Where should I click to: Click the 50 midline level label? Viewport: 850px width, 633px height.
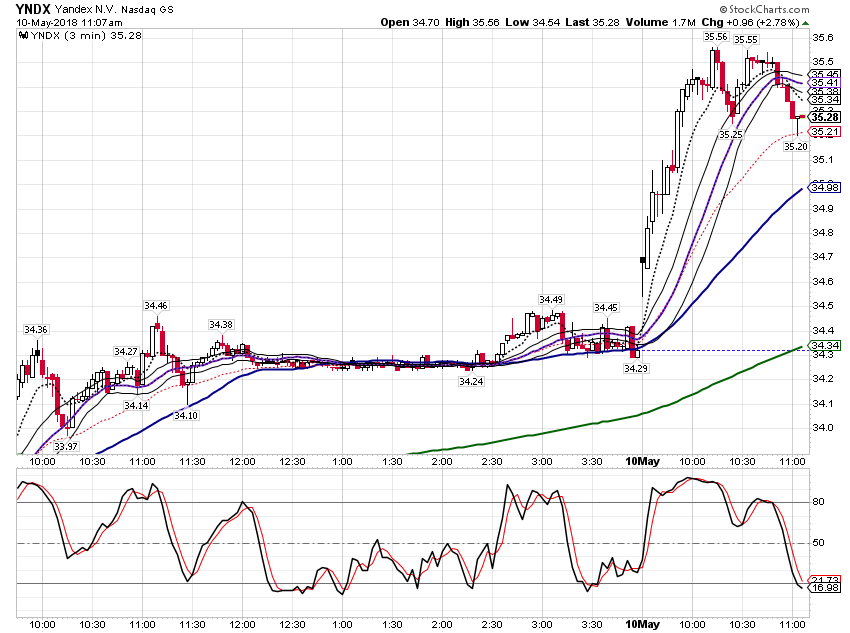tap(819, 542)
